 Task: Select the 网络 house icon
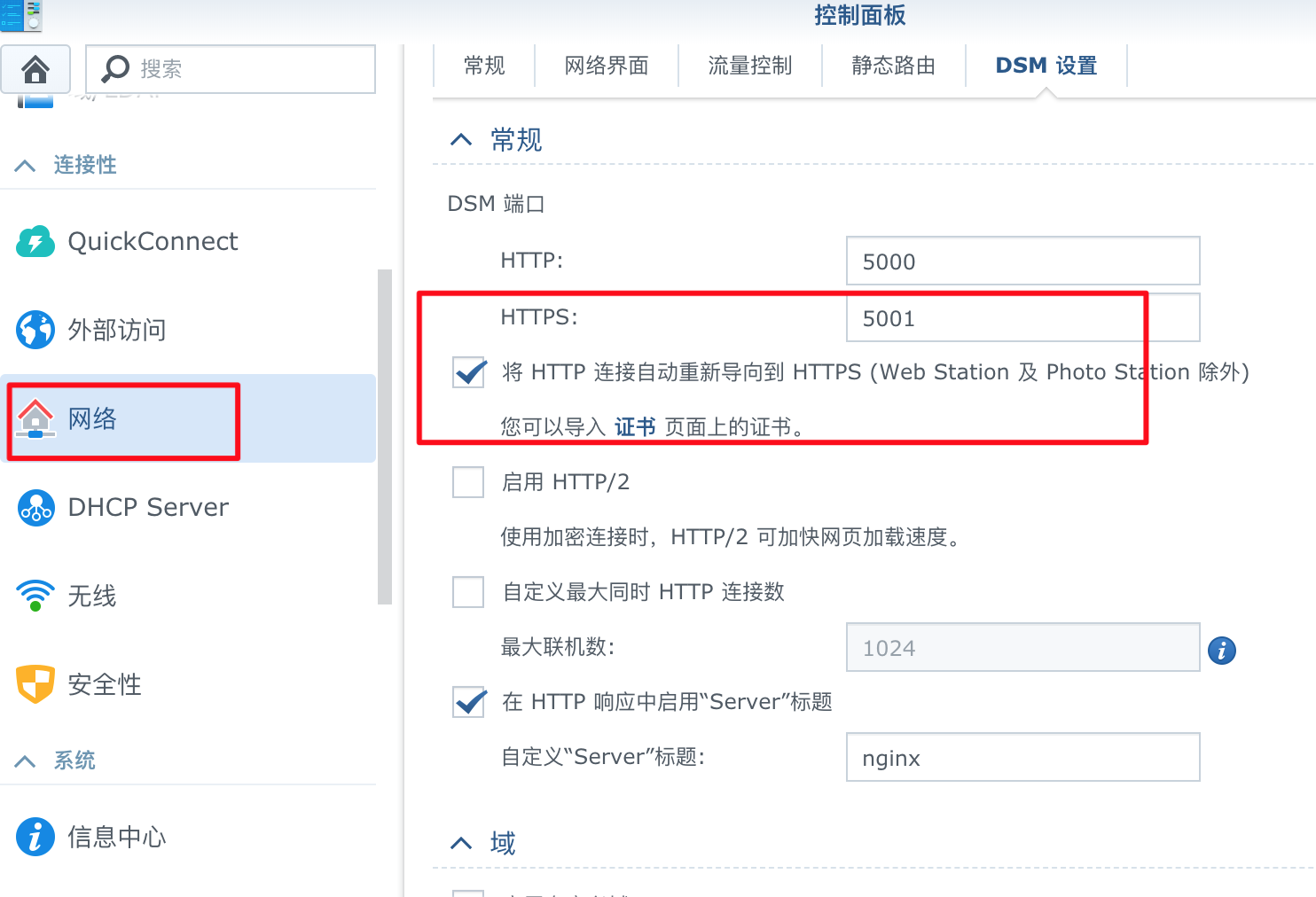pos(35,418)
